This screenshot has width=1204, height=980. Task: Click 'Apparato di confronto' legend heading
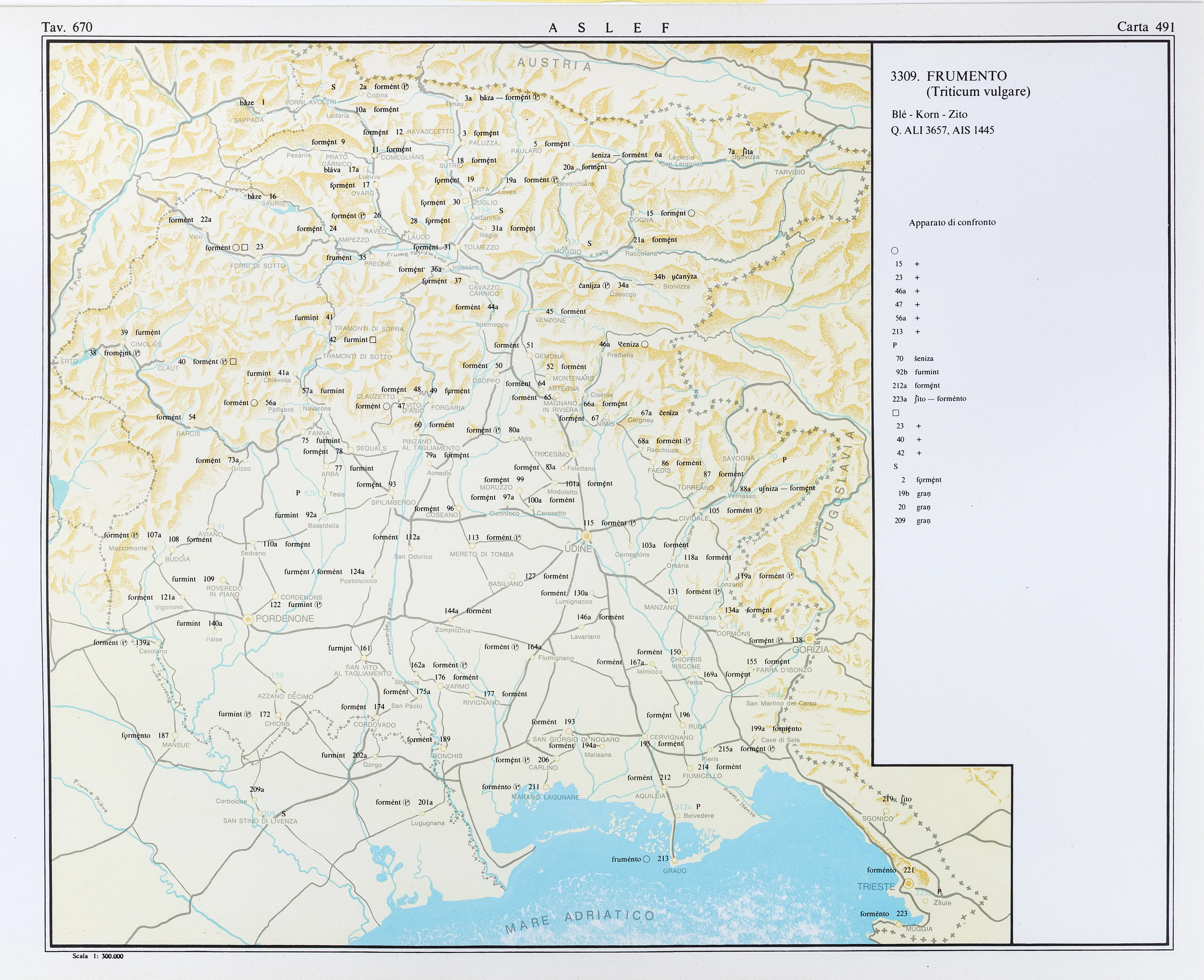(x=952, y=222)
